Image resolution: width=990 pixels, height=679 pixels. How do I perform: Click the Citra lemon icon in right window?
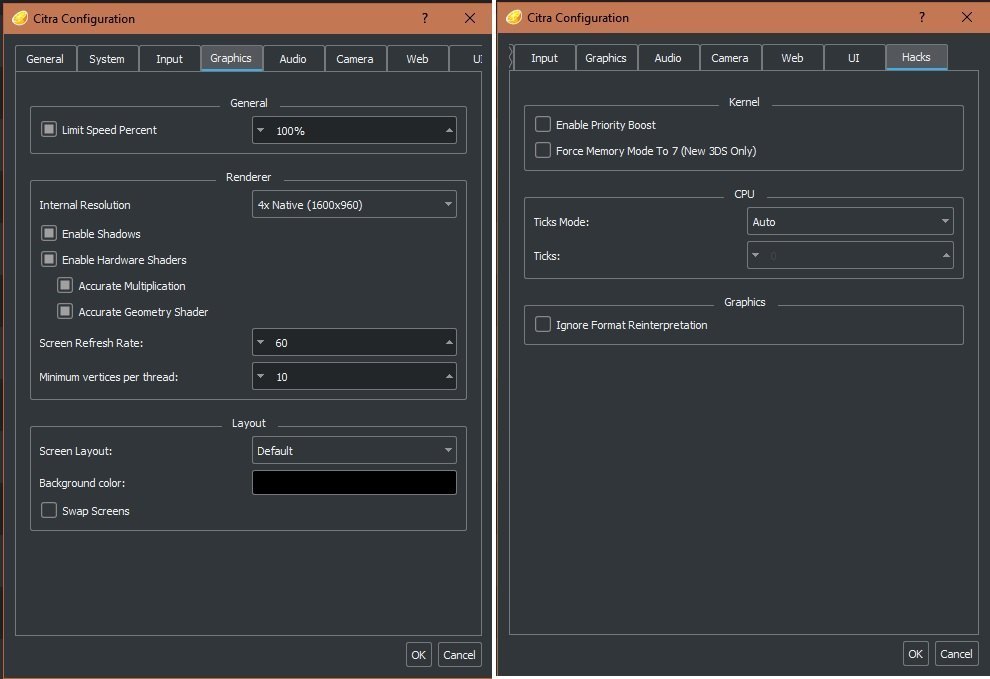click(514, 17)
